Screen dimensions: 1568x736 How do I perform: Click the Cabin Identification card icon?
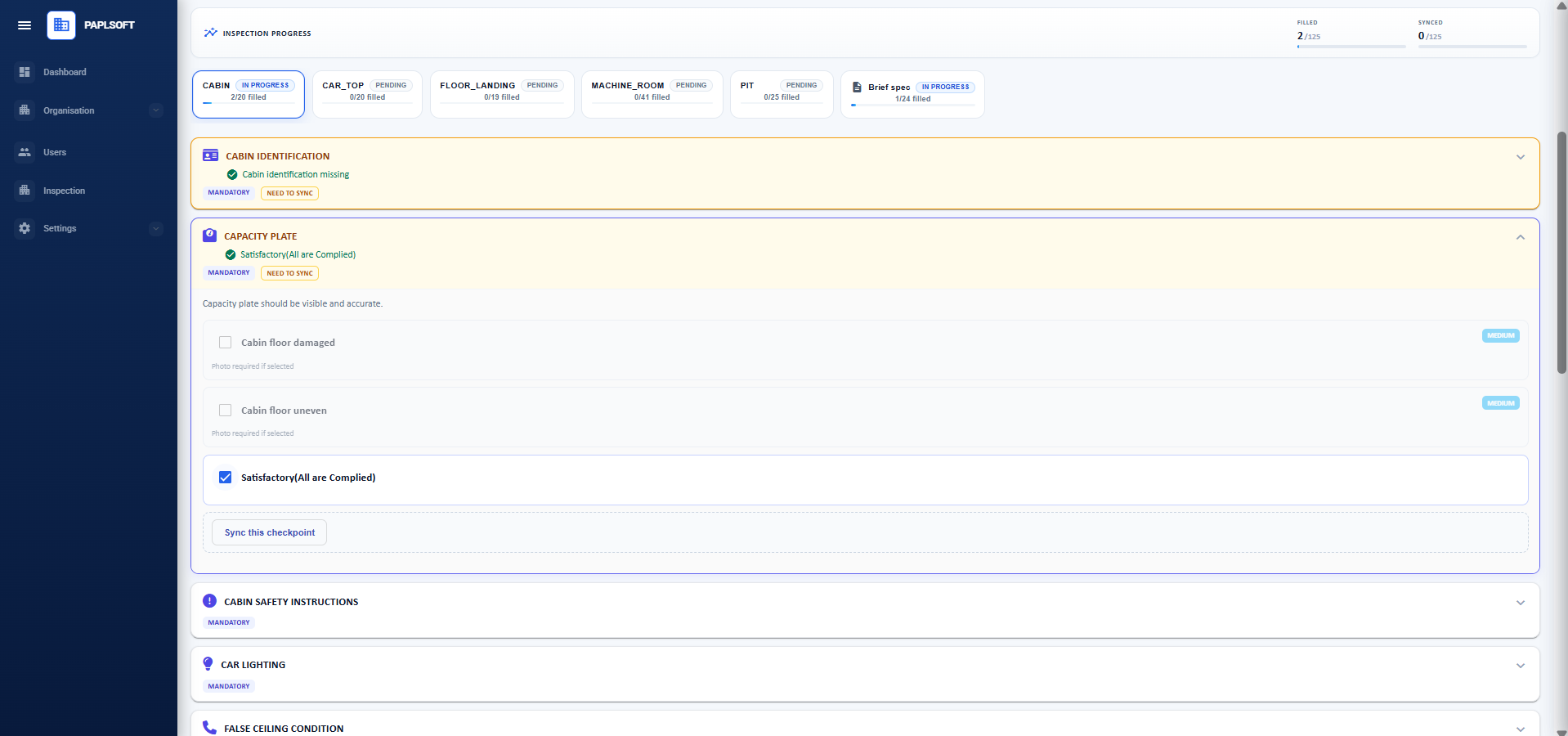(210, 155)
